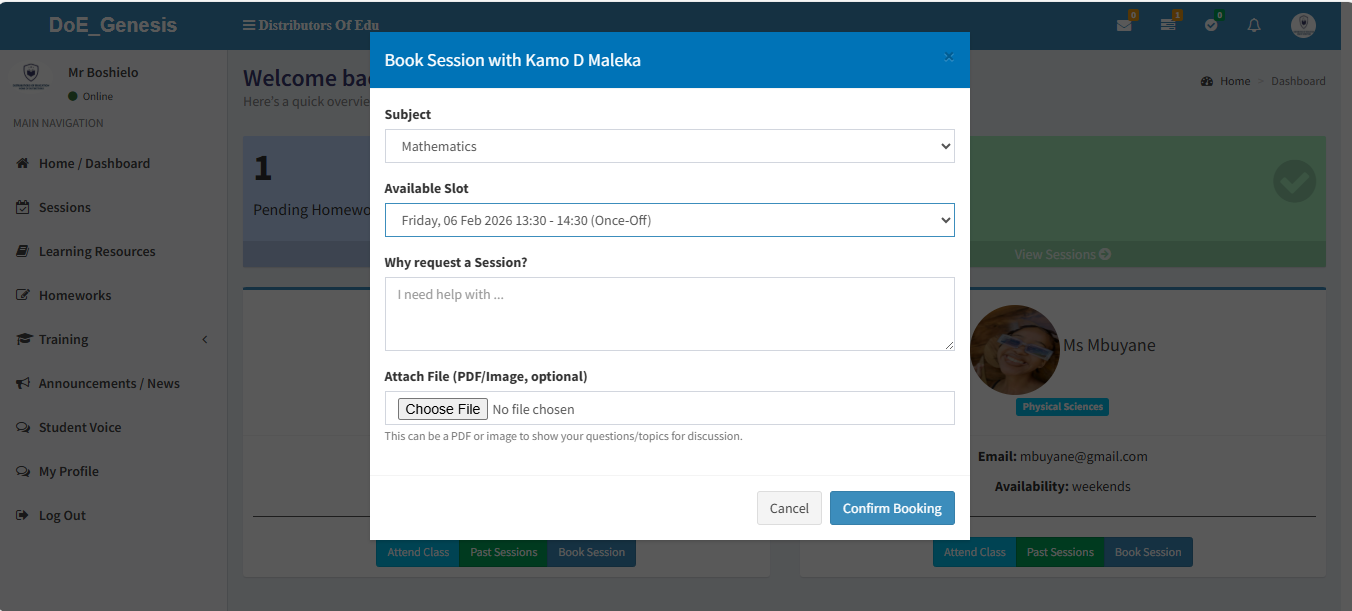Click the envelope messages icon in header
The height and width of the screenshot is (611, 1352).
click(1124, 25)
